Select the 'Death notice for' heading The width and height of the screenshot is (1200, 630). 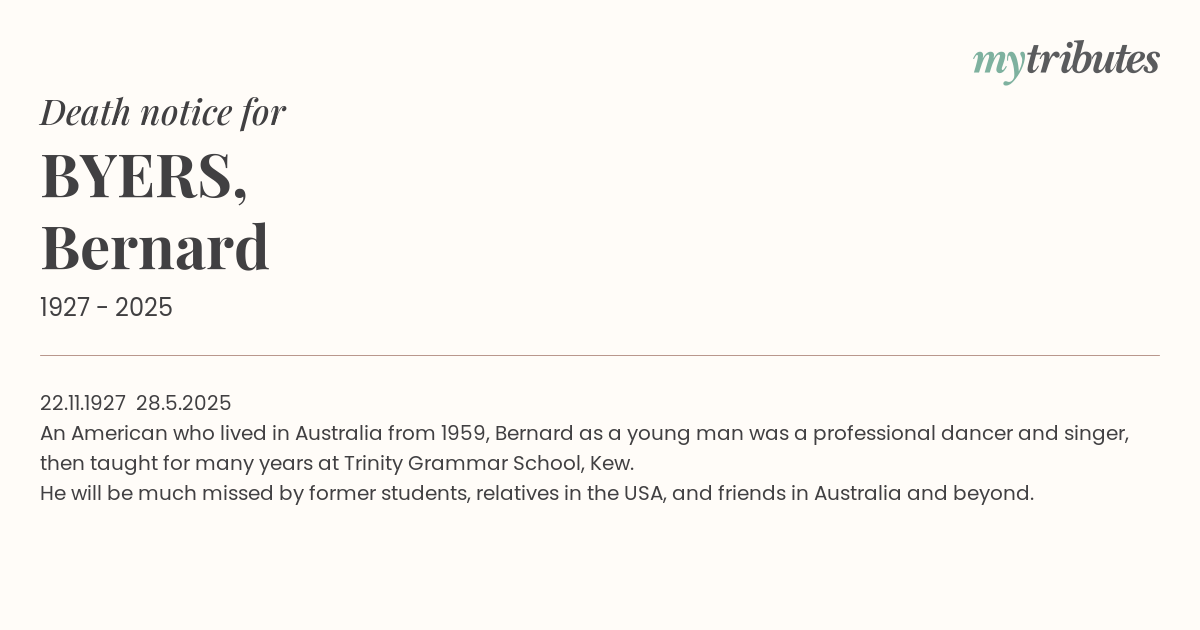click(163, 112)
